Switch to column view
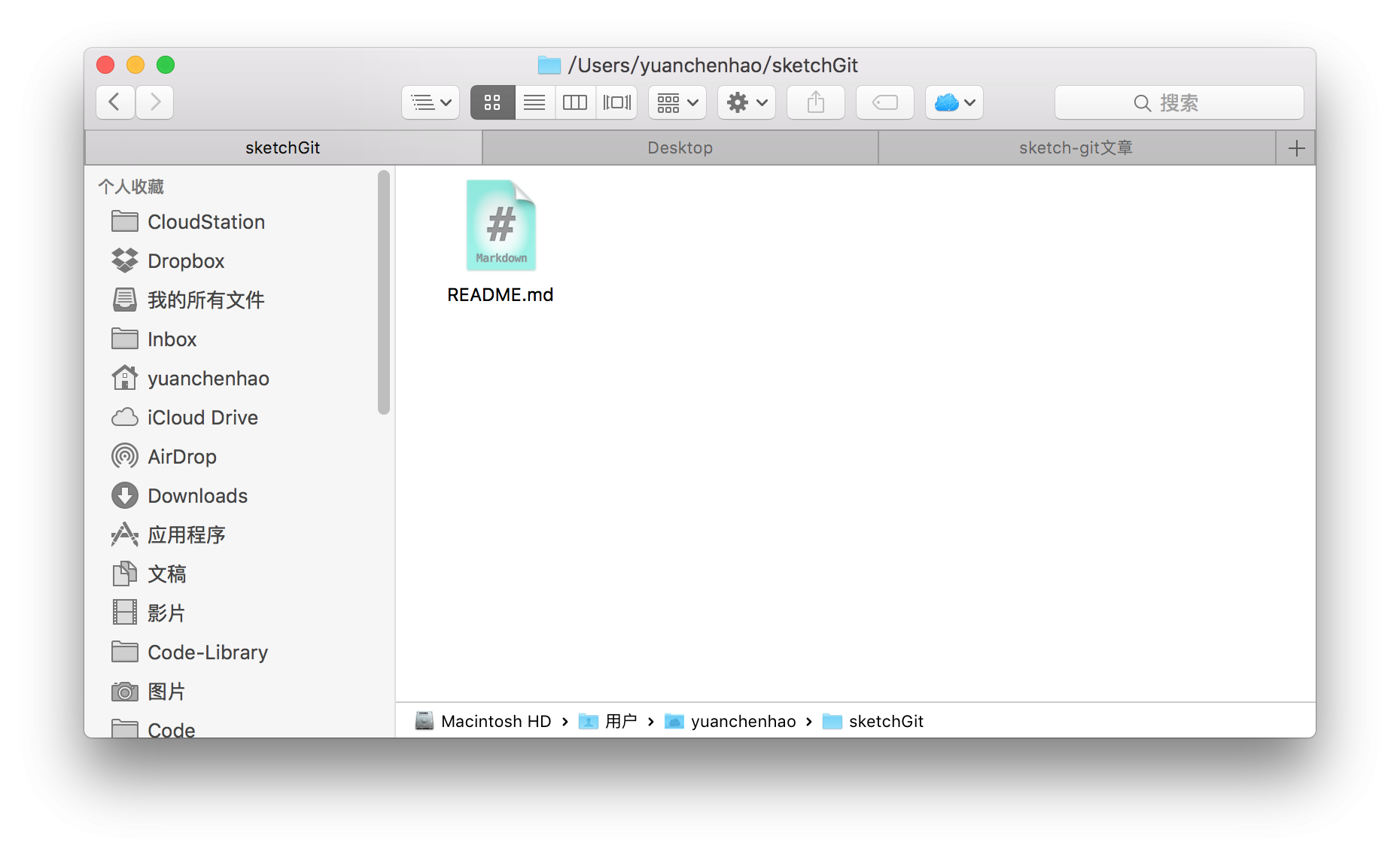This screenshot has width=1400, height=858. [x=575, y=102]
